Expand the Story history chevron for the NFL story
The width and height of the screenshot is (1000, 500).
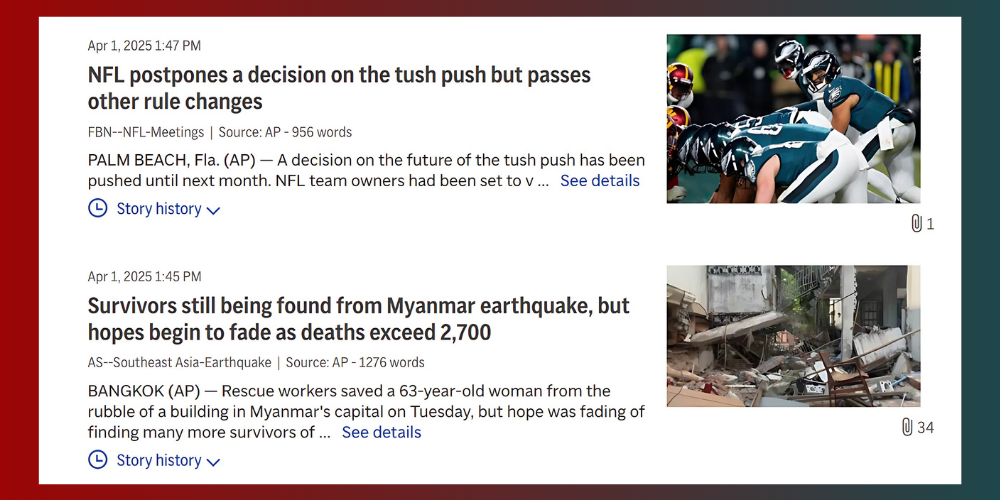(213, 210)
